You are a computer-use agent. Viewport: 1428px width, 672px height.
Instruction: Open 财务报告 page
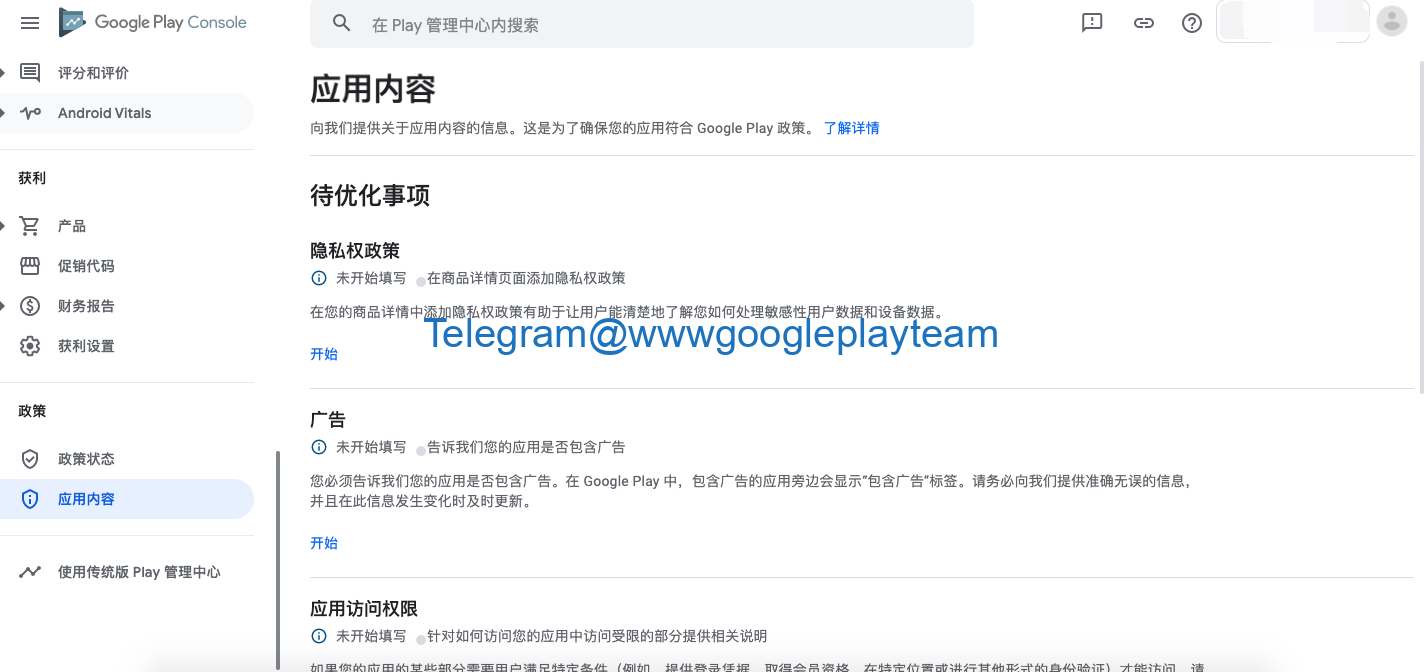pyautogui.click(x=86, y=306)
